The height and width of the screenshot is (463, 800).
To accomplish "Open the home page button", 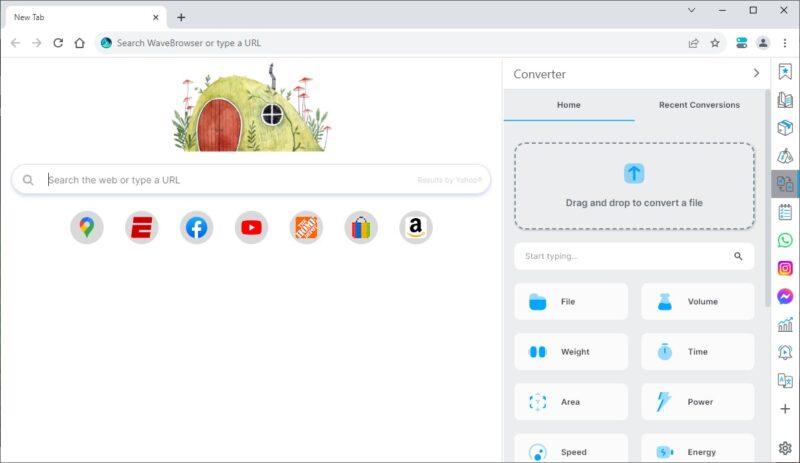I will (80, 43).
